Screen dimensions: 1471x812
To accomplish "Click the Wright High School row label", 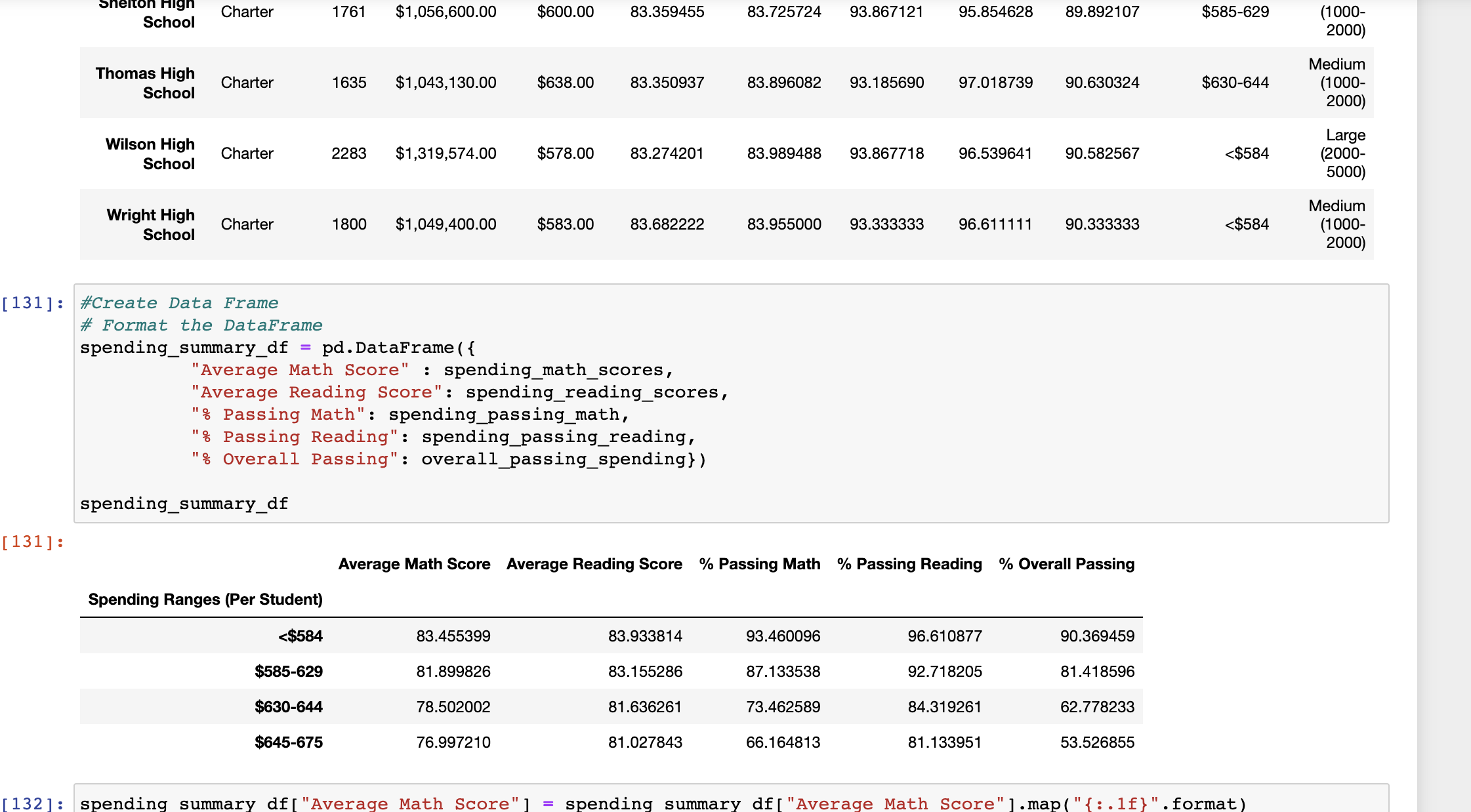I will point(150,224).
